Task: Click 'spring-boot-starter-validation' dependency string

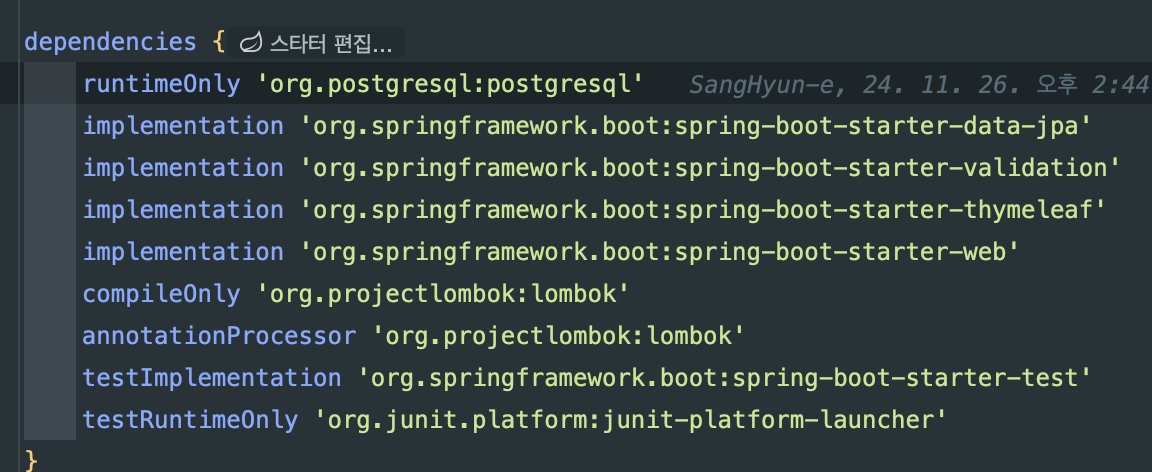Action: click(710, 168)
